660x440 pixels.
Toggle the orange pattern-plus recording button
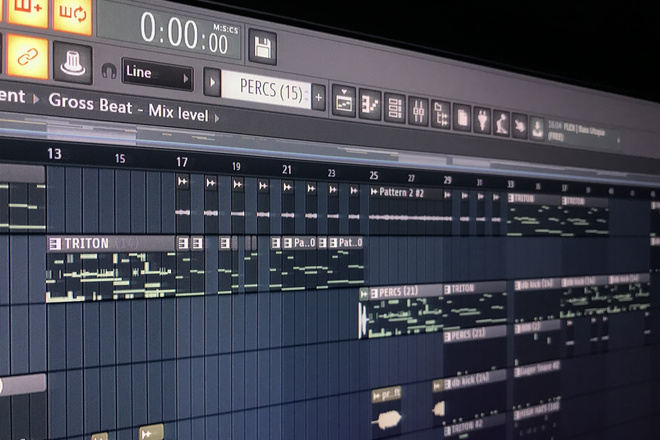pyautogui.click(x=27, y=11)
